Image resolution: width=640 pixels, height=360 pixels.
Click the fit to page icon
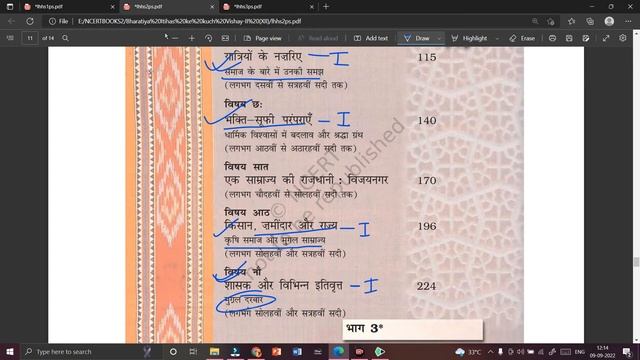[225, 38]
